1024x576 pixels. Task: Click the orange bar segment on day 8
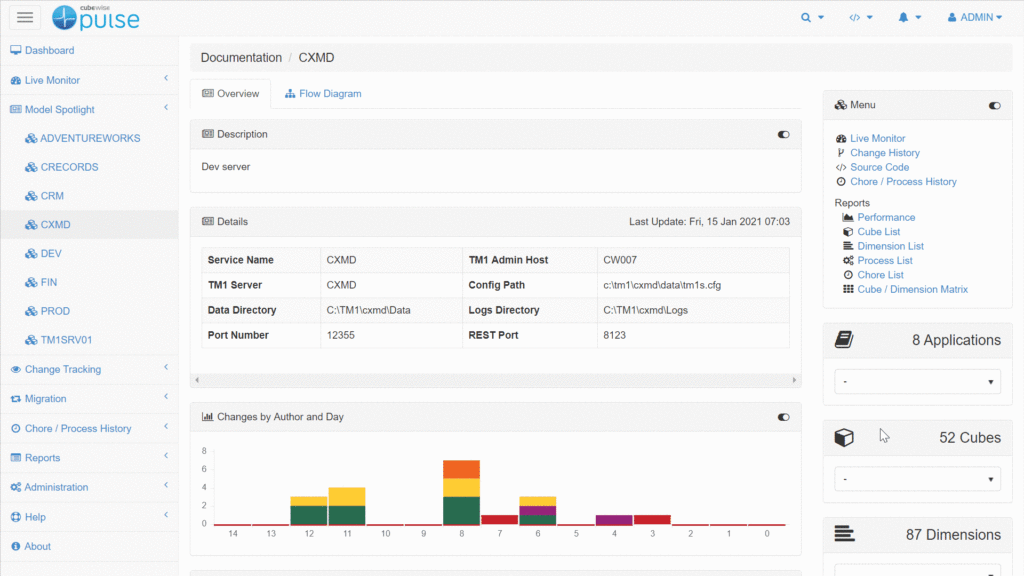click(x=461, y=469)
